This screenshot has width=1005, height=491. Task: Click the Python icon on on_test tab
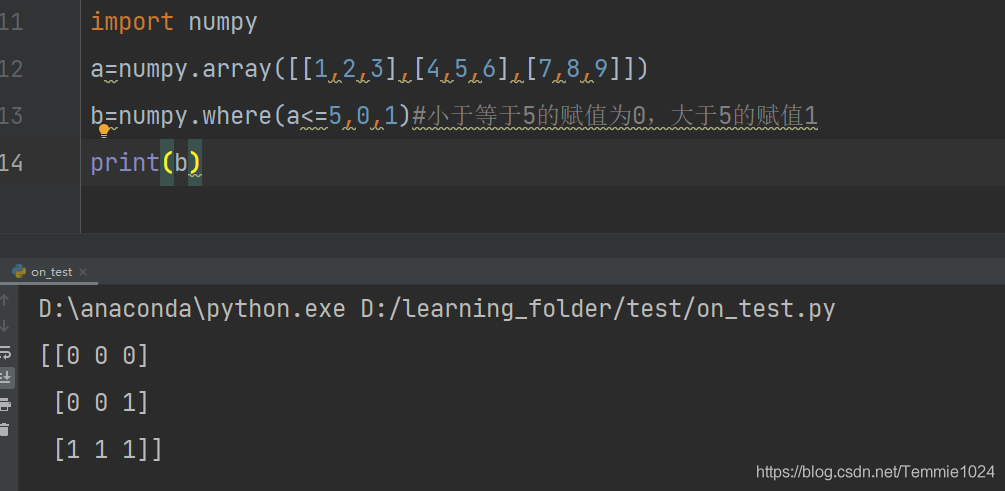coord(19,272)
